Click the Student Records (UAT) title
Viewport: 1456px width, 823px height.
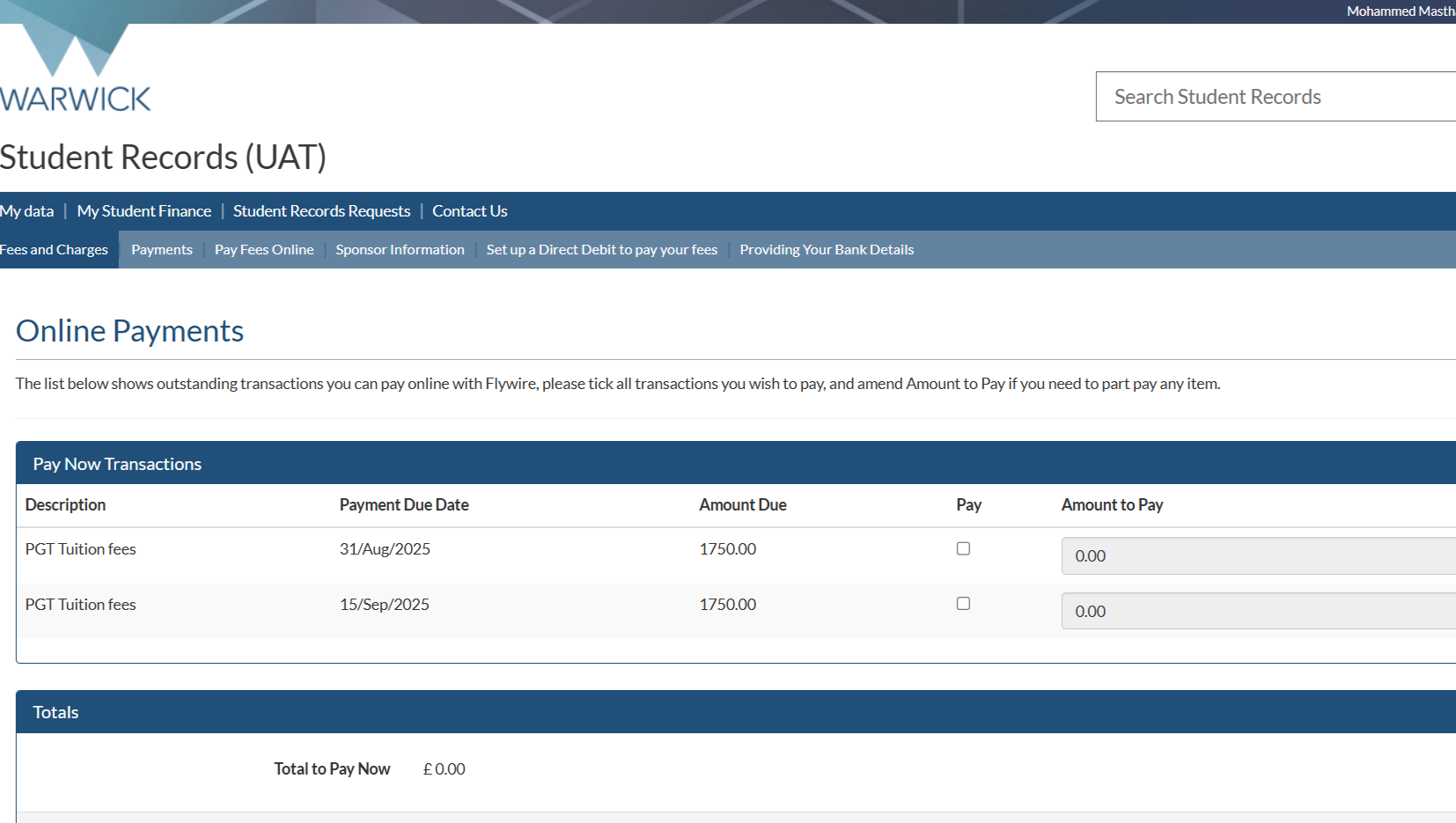point(163,158)
